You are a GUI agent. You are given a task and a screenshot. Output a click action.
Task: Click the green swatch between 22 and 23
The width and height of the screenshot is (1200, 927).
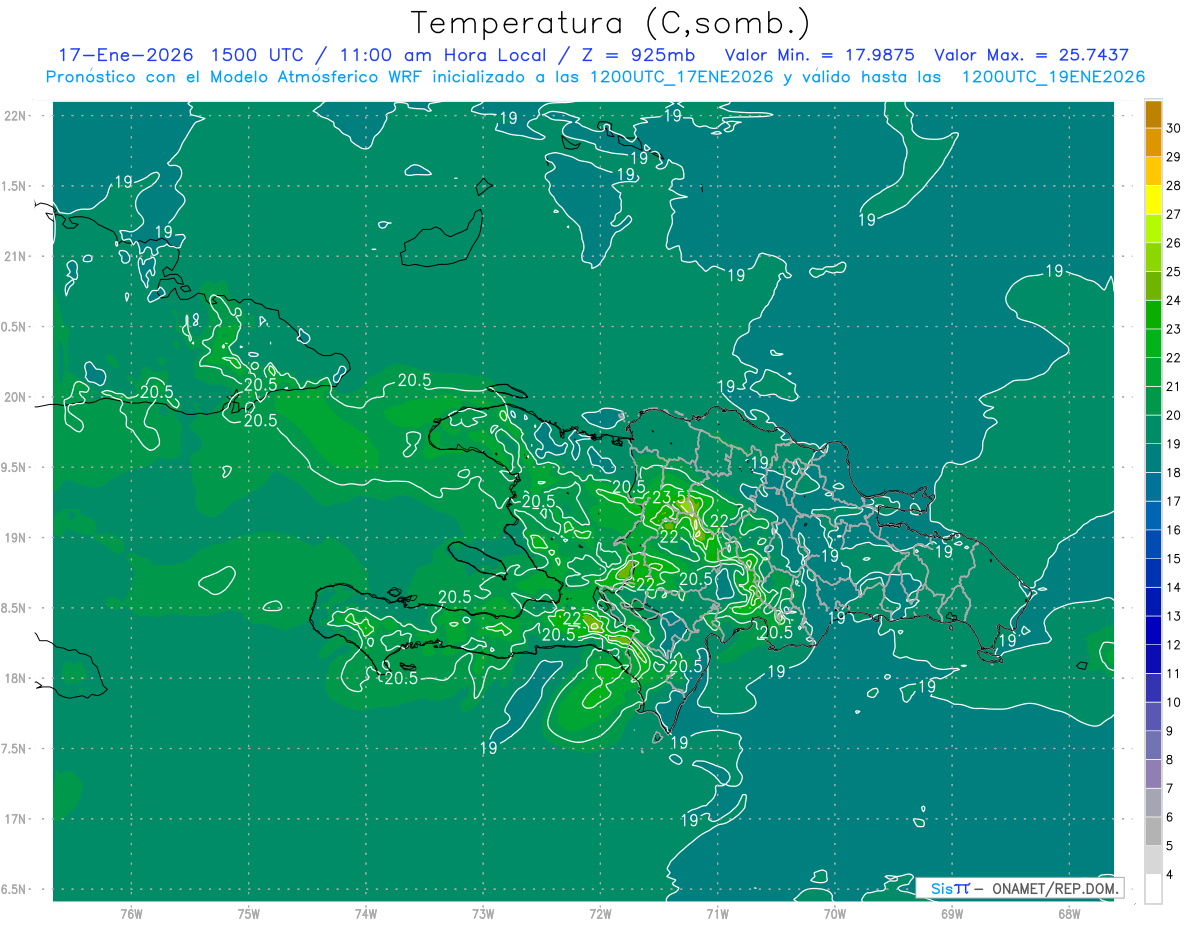pyautogui.click(x=1153, y=342)
